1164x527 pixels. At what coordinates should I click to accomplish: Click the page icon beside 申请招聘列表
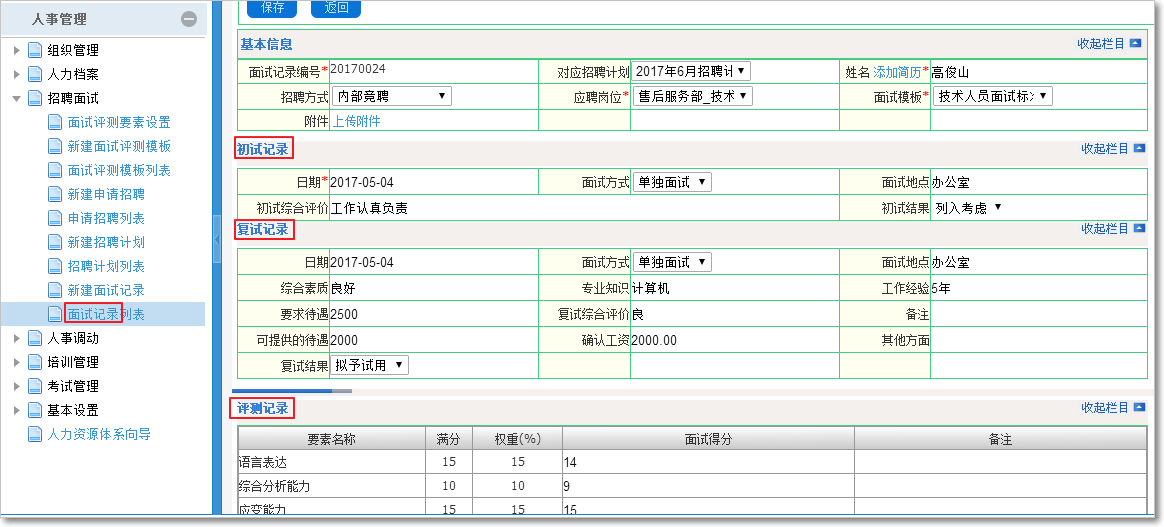[x=55, y=218]
